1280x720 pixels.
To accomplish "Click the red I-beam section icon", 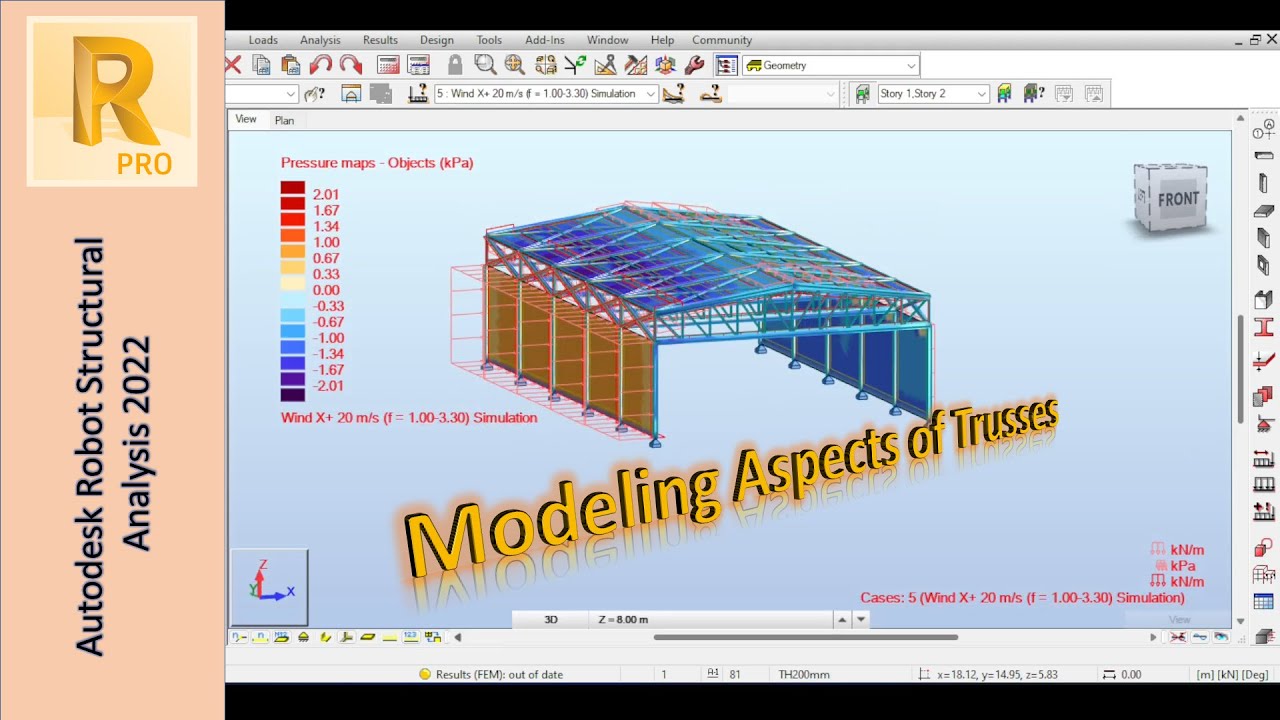I will (1264, 327).
